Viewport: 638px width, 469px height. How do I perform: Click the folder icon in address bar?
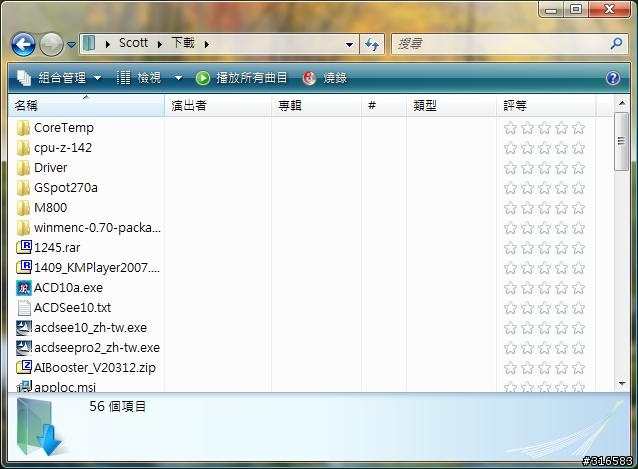click(x=89, y=44)
